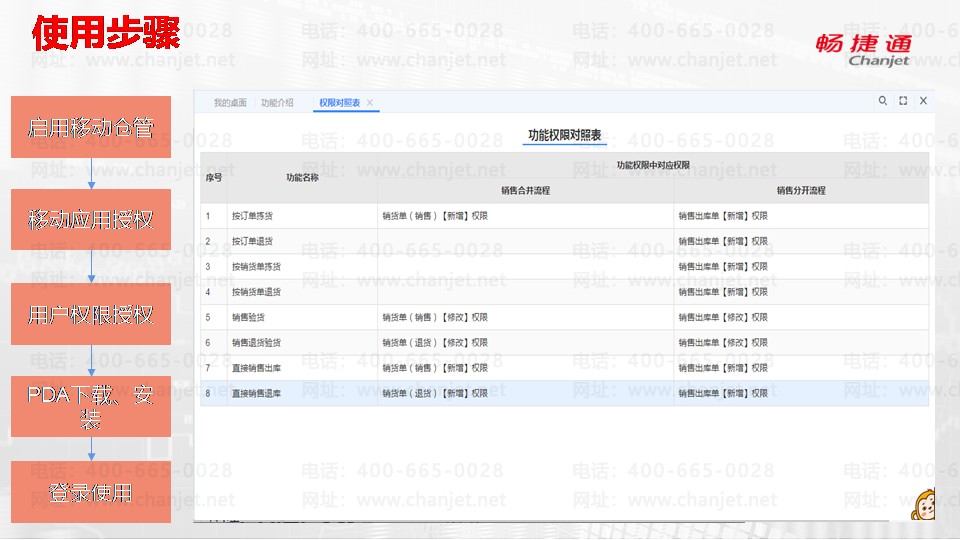Click the 销售合并流程 column header
The image size is (960, 540).
525,190
